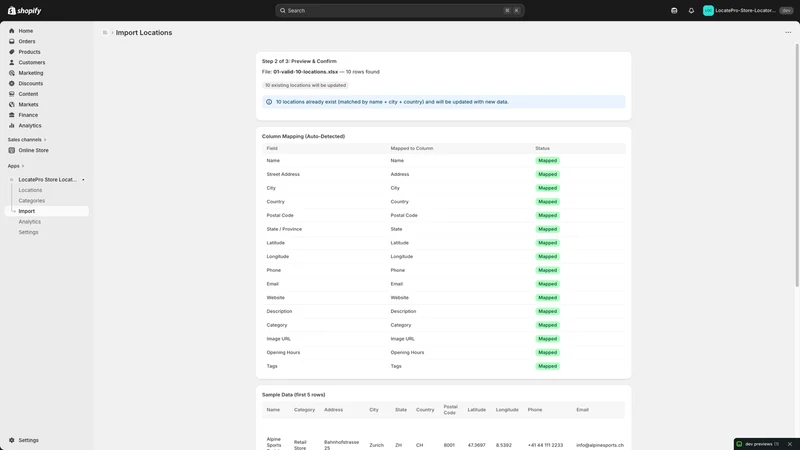The image size is (800, 450).
Task: Click the Orders icon in sidebar
Action: click(12, 41)
